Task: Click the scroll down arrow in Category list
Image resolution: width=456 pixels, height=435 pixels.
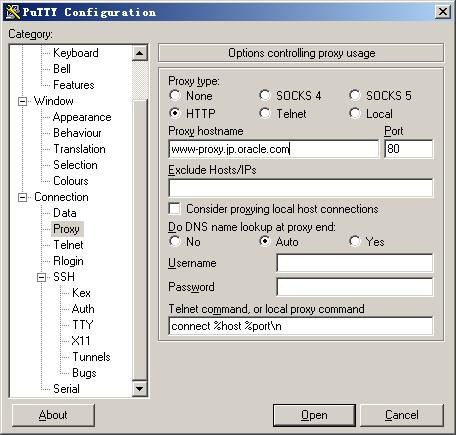Action: click(x=139, y=388)
